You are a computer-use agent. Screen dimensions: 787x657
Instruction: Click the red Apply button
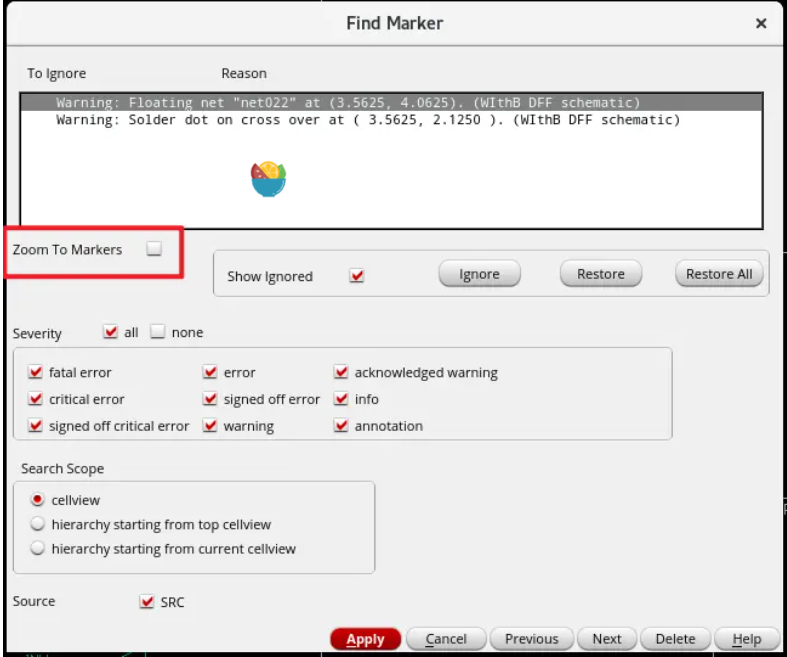pos(365,639)
